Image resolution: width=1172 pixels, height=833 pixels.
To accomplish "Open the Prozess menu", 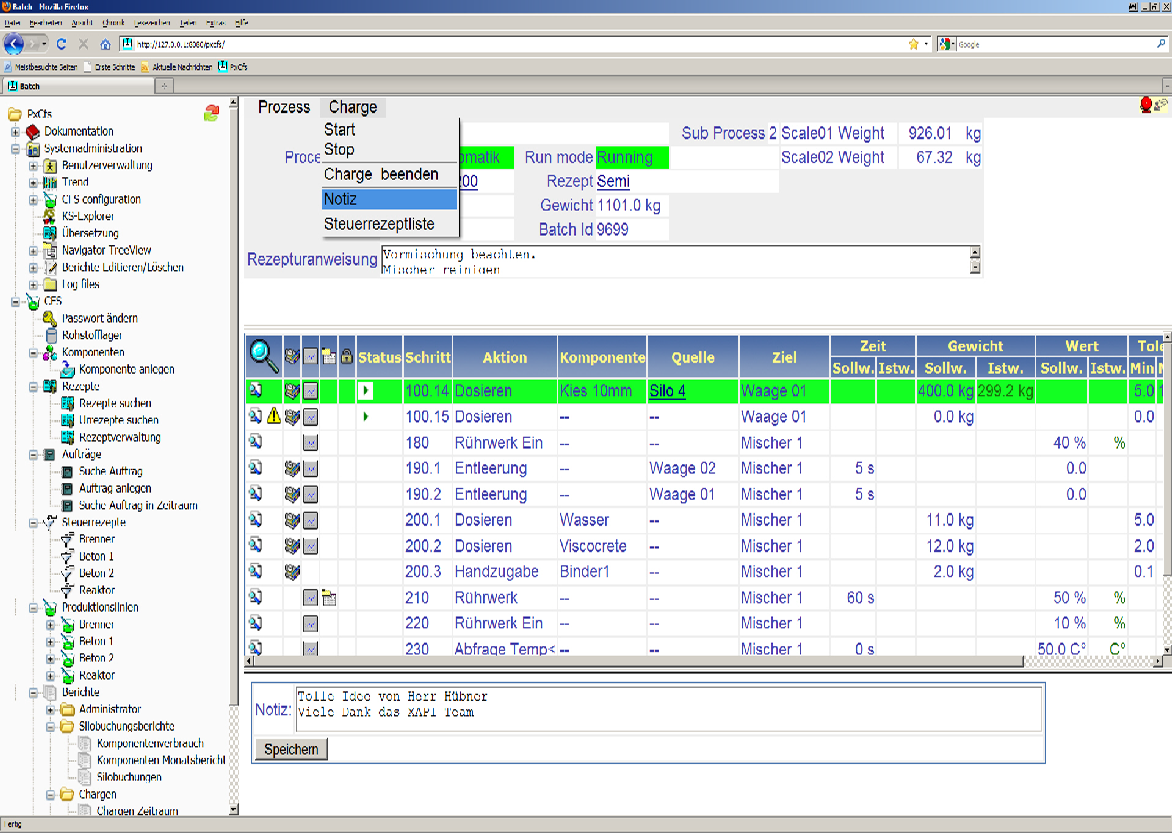I will [284, 107].
